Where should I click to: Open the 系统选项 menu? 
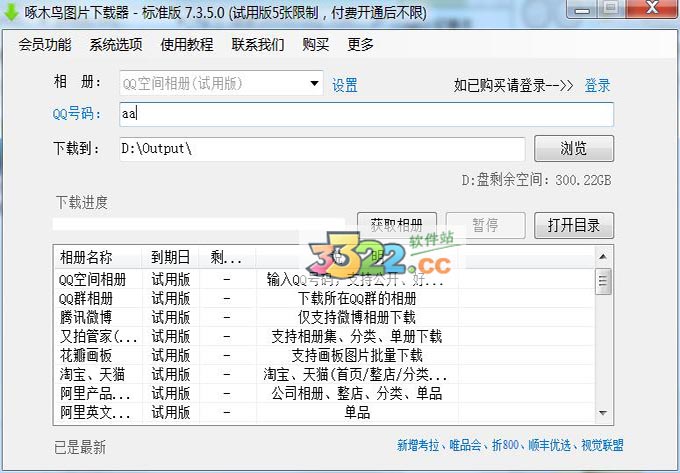[x=116, y=44]
